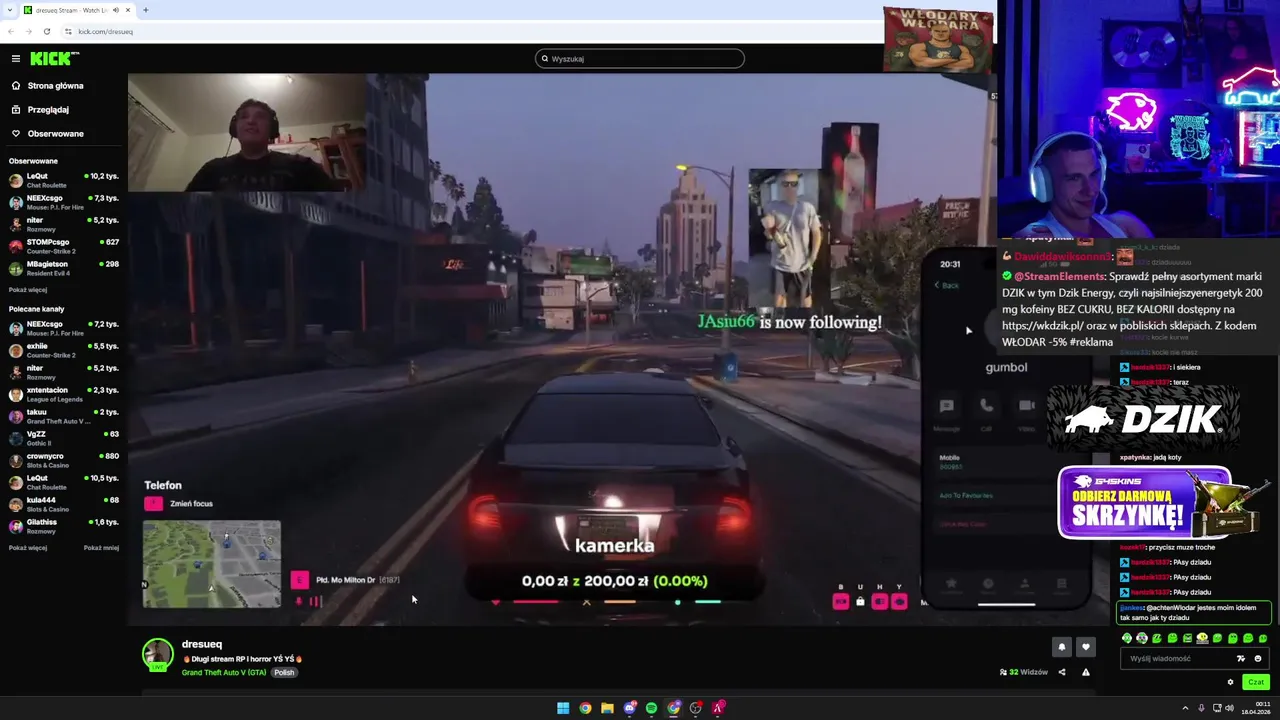
Task: Show hidden system tray icons
Action: 1185,708
